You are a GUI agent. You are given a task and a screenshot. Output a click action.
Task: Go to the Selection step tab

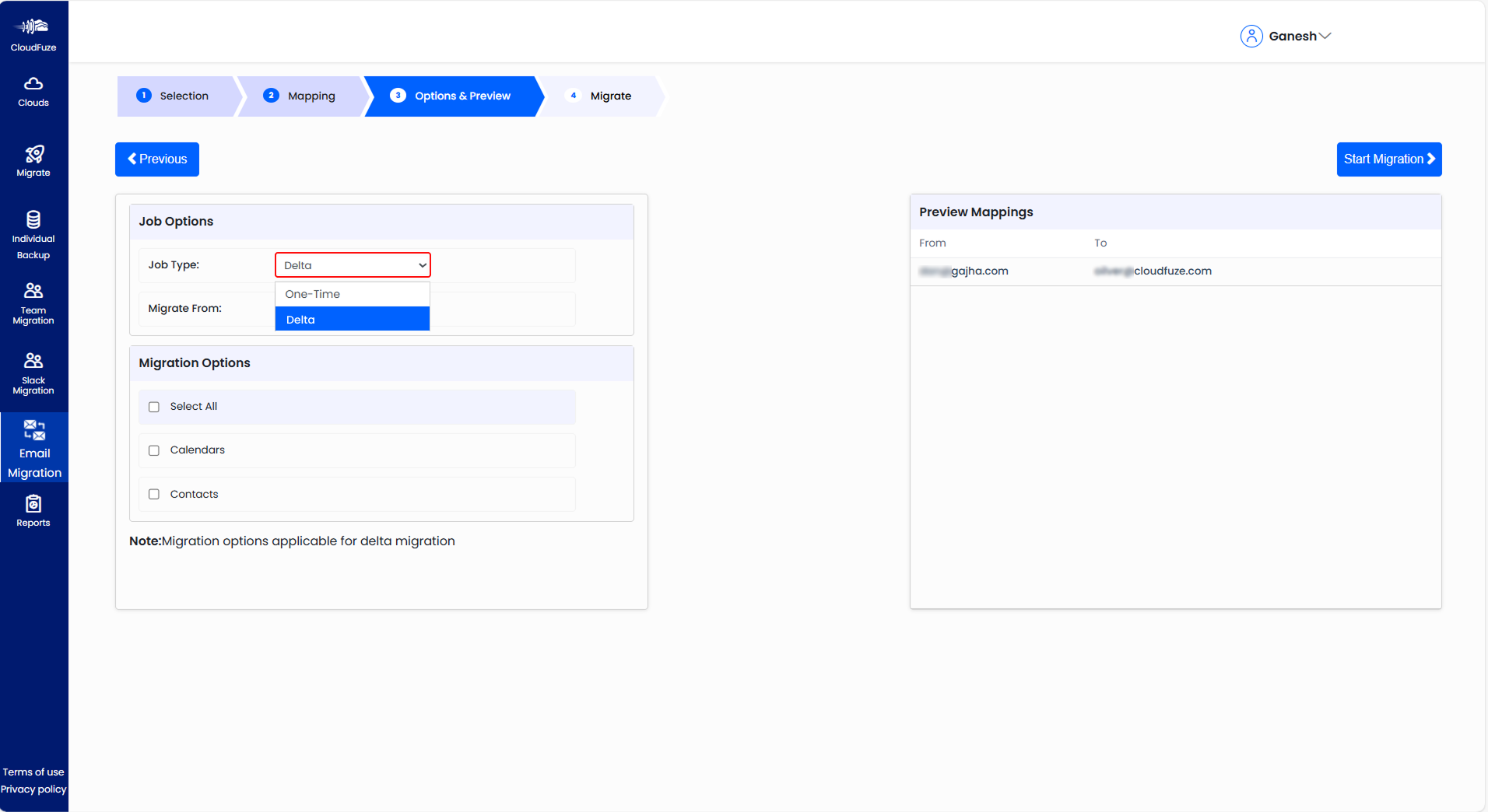(x=175, y=96)
